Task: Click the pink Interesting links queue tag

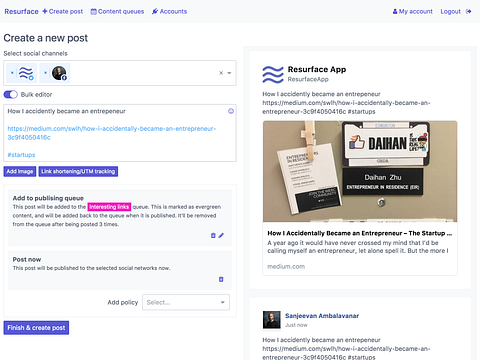Action: pyautogui.click(x=109, y=207)
